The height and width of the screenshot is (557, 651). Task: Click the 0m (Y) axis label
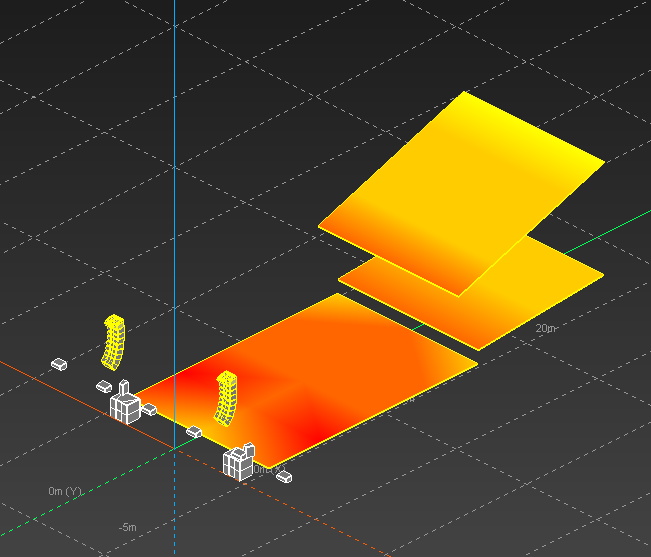click(65, 491)
